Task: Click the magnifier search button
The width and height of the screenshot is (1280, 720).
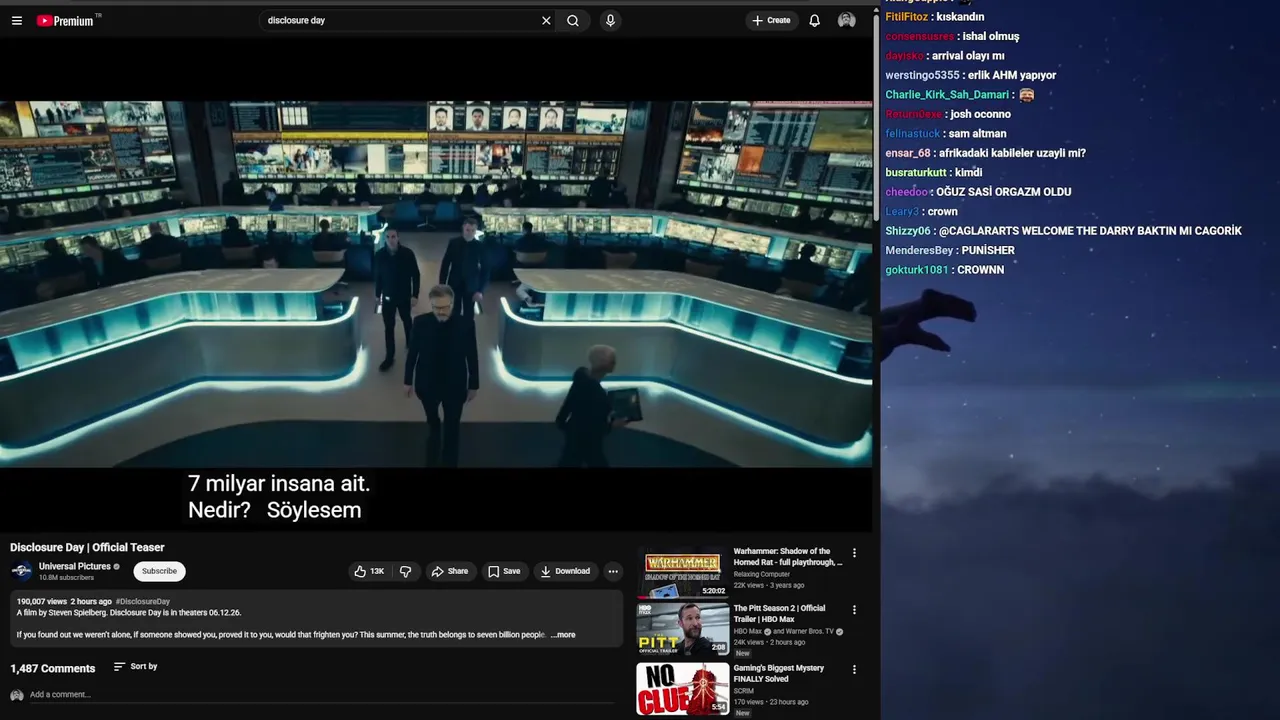Action: pyautogui.click(x=573, y=20)
